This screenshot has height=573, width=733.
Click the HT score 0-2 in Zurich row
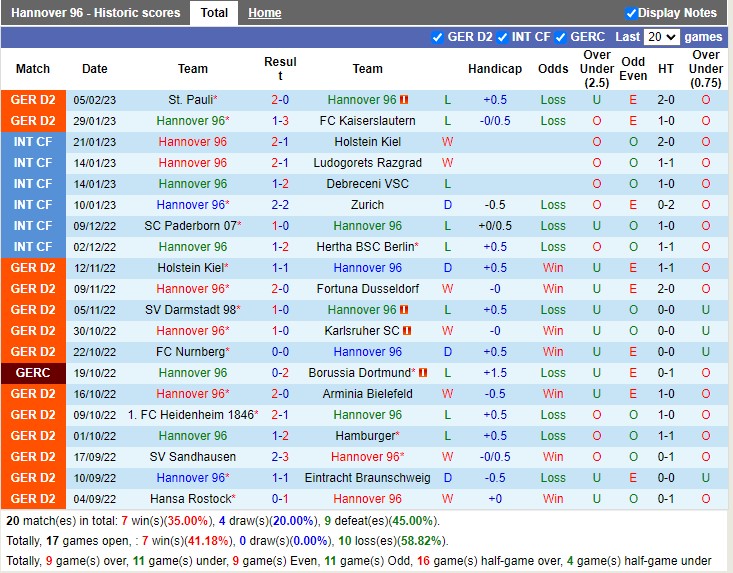click(666, 205)
